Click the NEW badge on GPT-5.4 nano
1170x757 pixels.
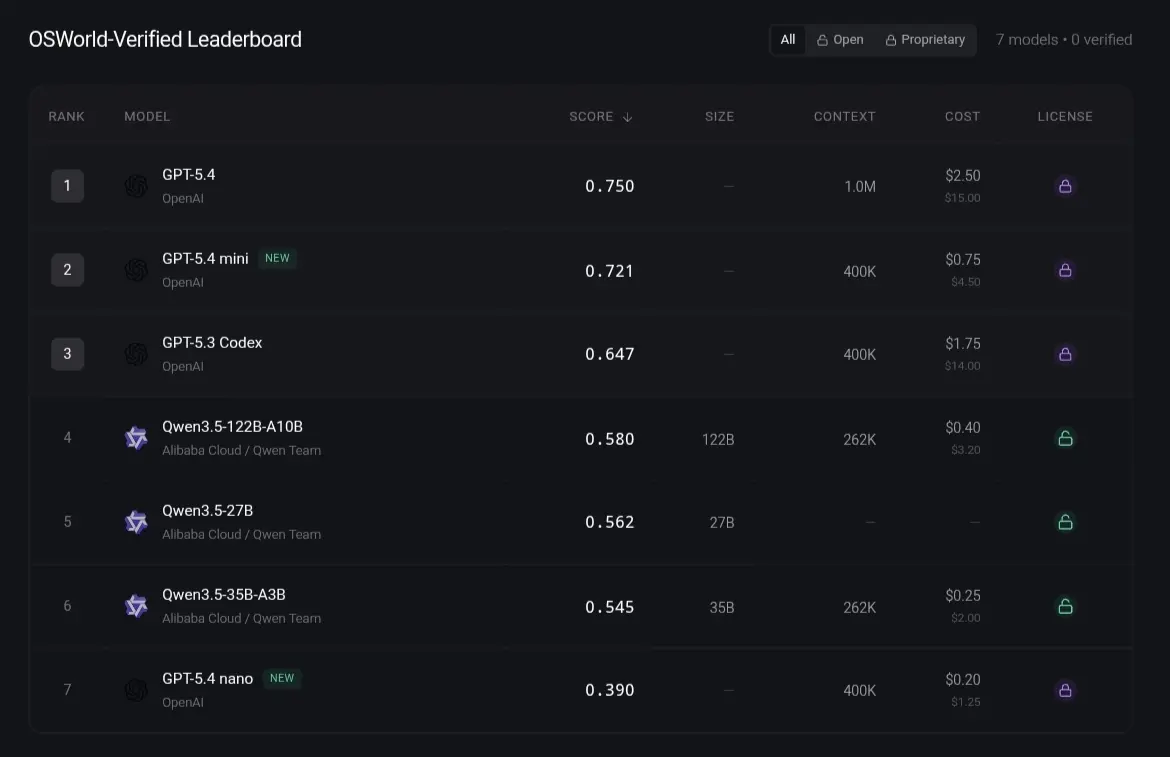pyautogui.click(x=281, y=678)
